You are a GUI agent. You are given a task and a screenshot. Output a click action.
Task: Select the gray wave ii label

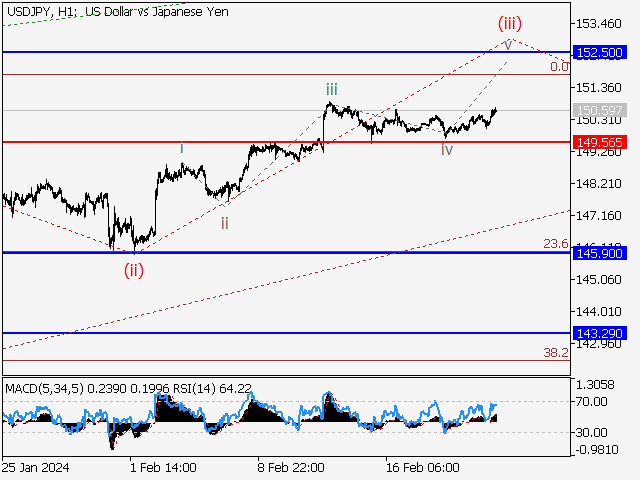point(224,223)
